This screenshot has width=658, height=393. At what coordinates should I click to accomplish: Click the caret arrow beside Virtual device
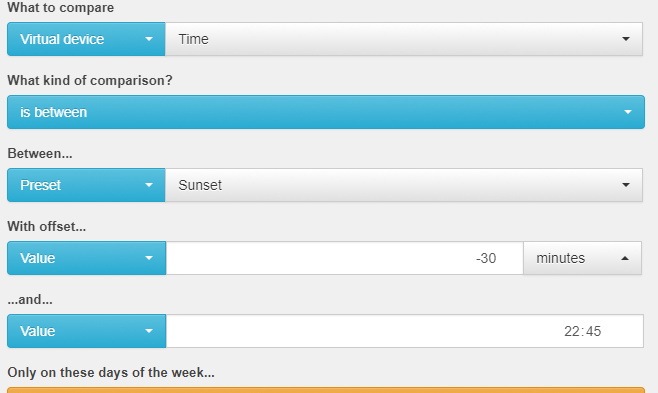pyautogui.click(x=149, y=39)
